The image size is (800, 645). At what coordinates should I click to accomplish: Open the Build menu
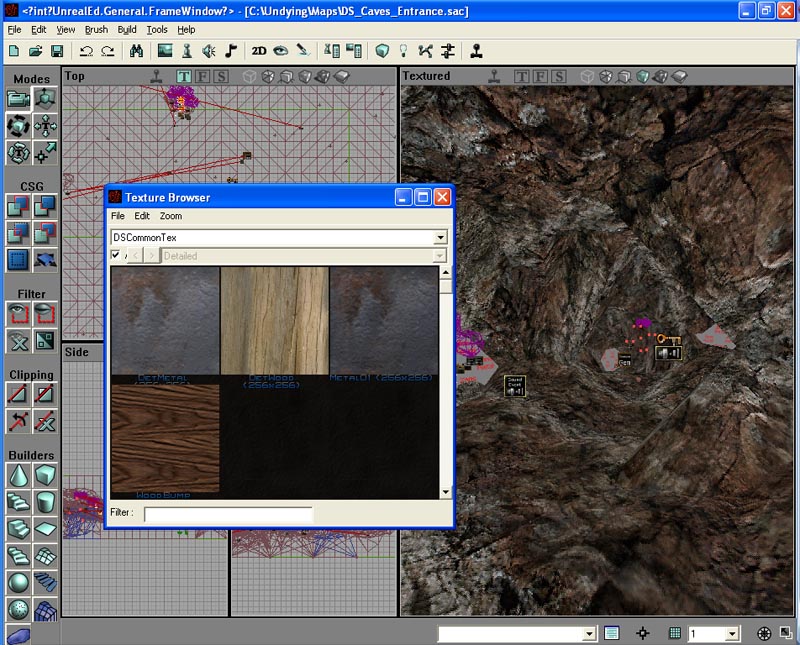127,30
